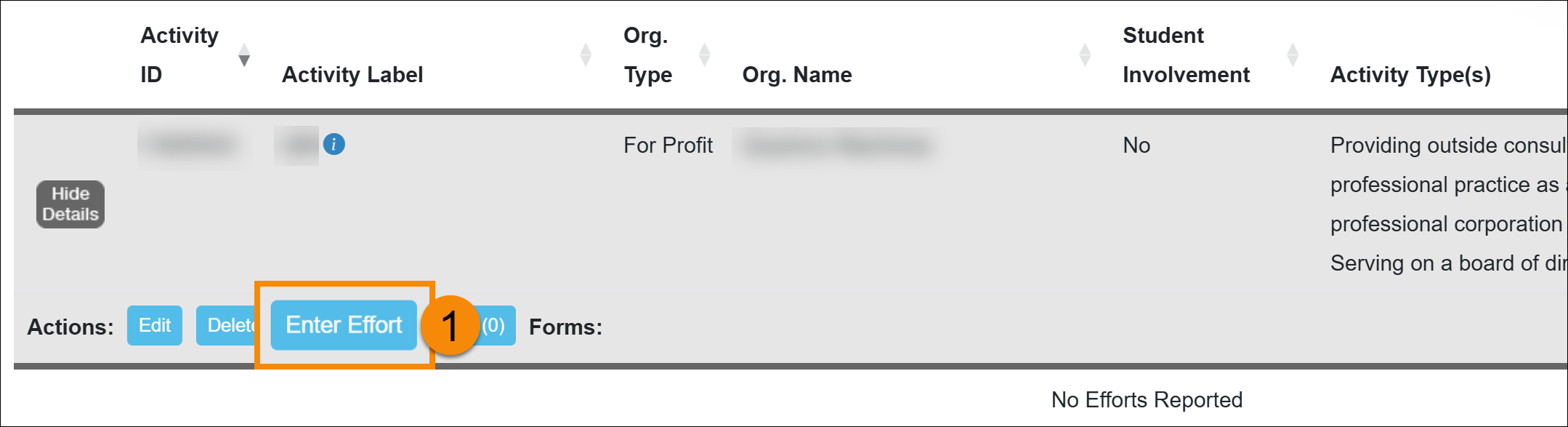Screen dimensions: 1568x427
Task: Click the (0) count button
Action: [496, 325]
